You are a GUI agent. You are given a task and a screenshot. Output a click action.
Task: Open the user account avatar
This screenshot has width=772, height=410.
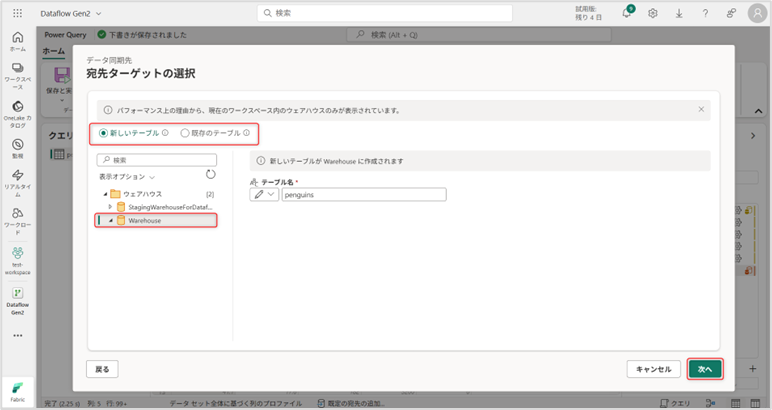click(x=758, y=13)
